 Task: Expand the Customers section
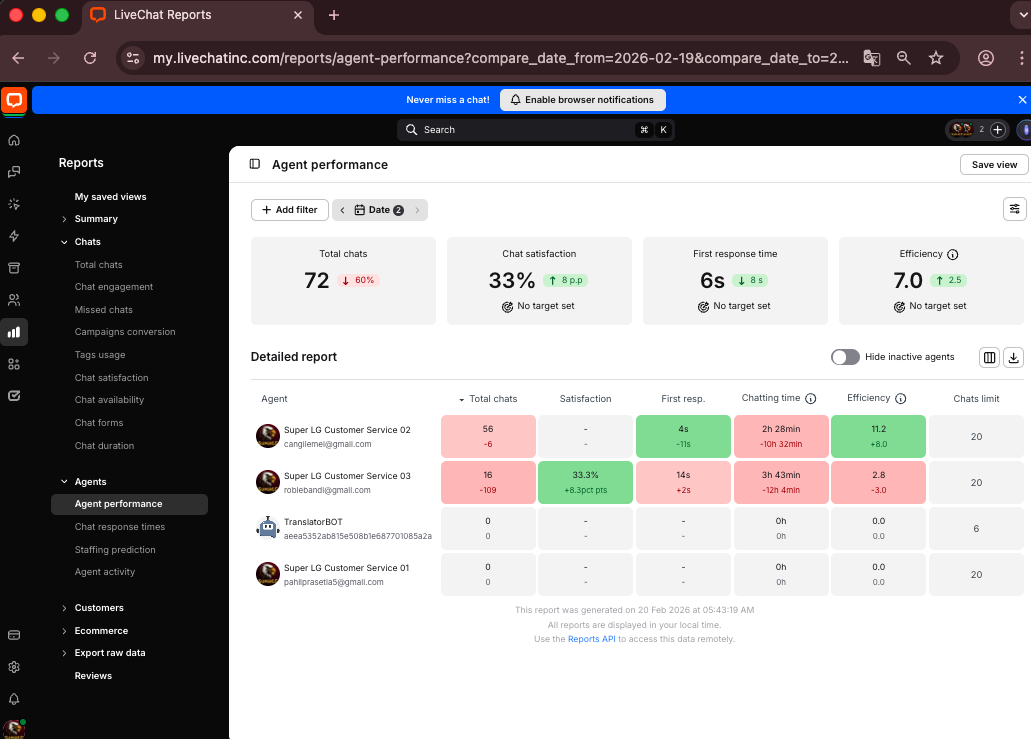click(x=99, y=608)
